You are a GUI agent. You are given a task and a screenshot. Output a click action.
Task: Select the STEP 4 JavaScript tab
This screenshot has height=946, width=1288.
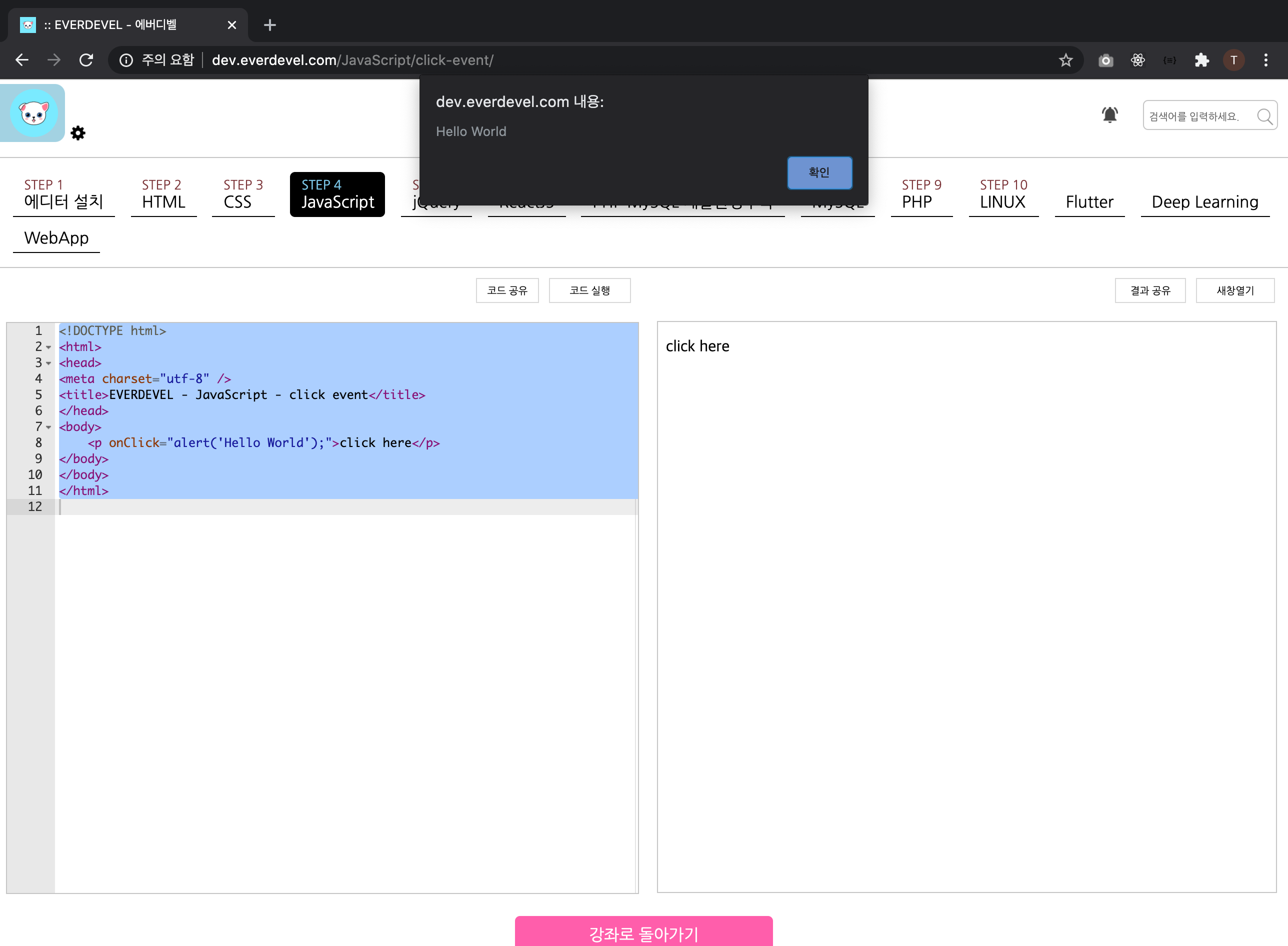[338, 193]
